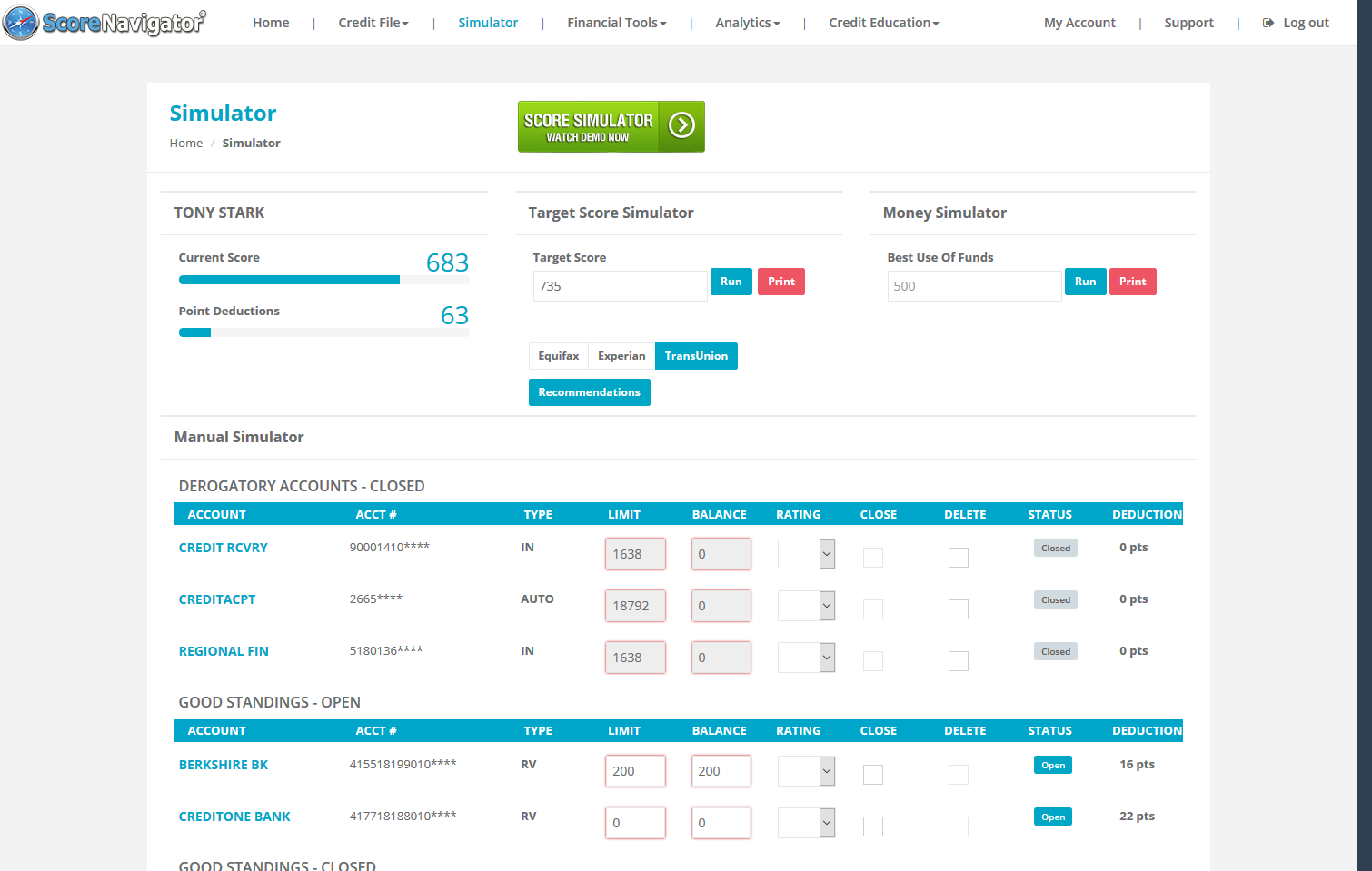Run the Target Score Simulator

[x=731, y=282]
